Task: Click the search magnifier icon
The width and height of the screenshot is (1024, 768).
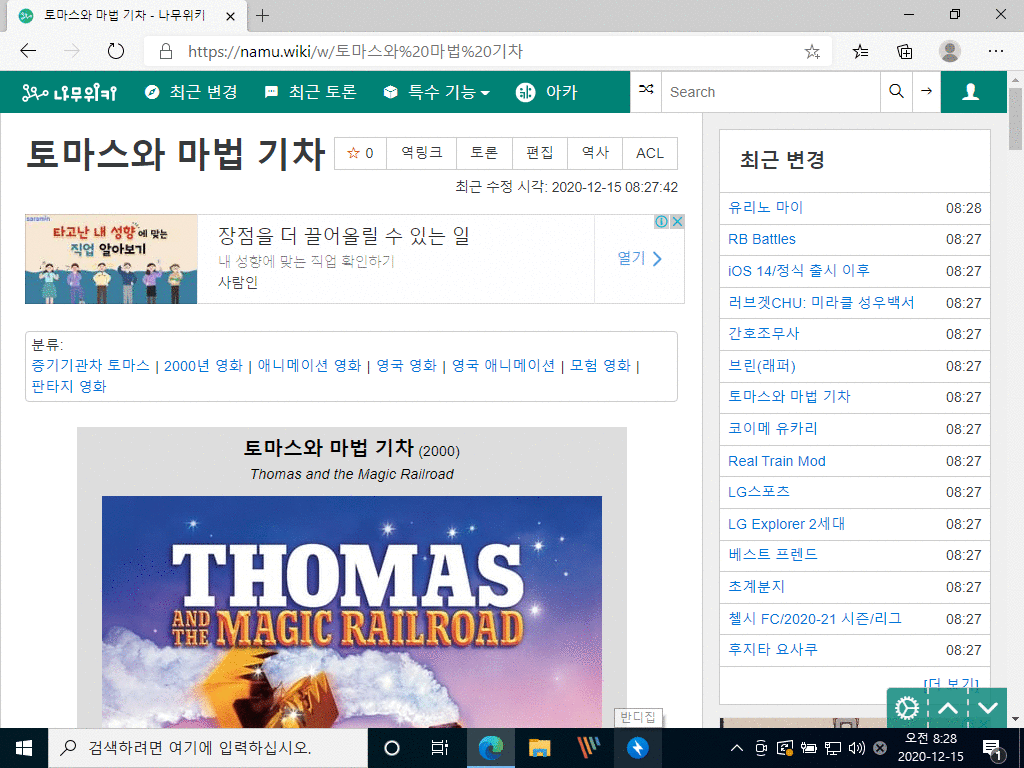Action: click(896, 91)
